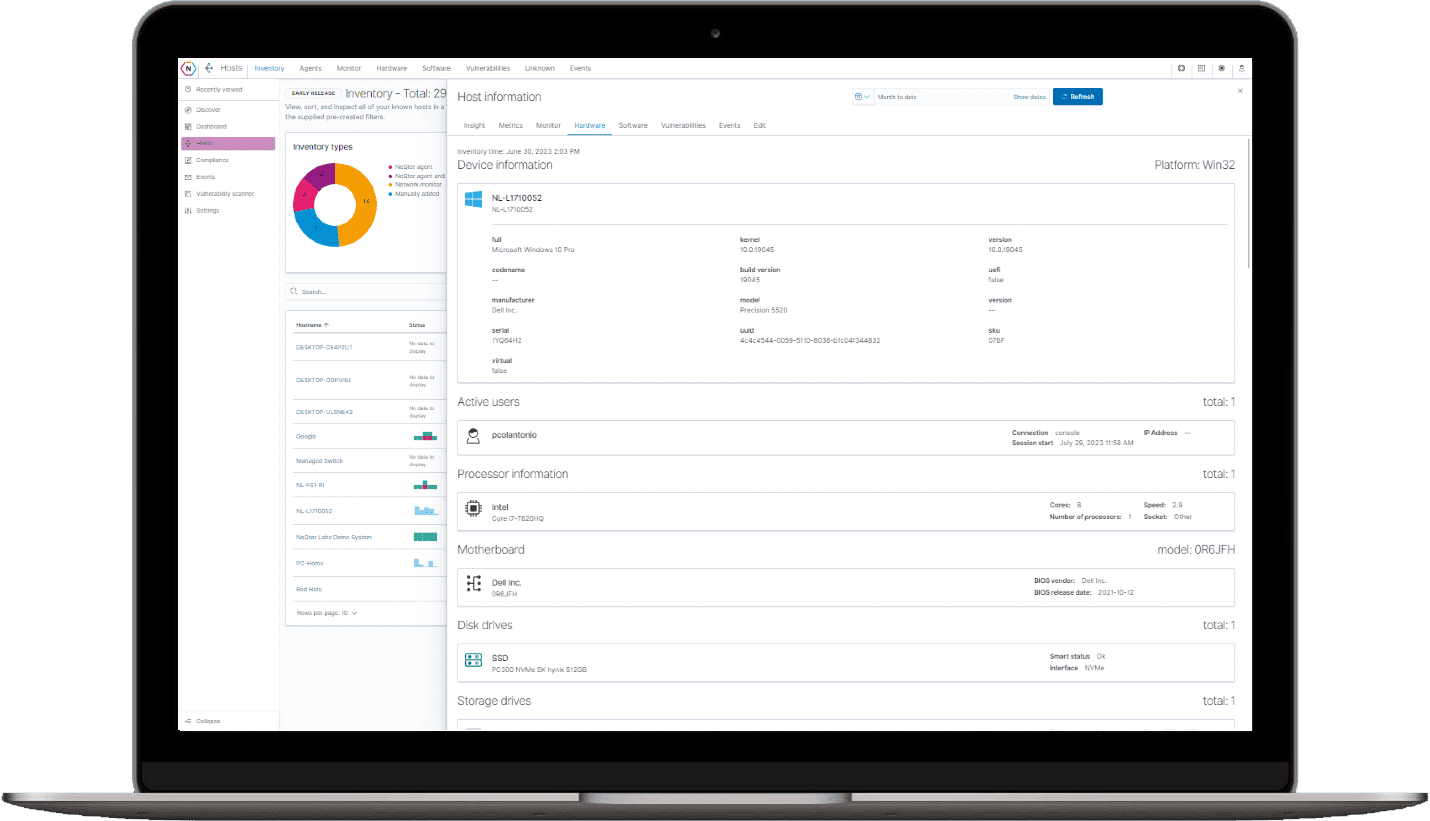Click the Show dates link
The image size is (1430, 821).
(1029, 96)
